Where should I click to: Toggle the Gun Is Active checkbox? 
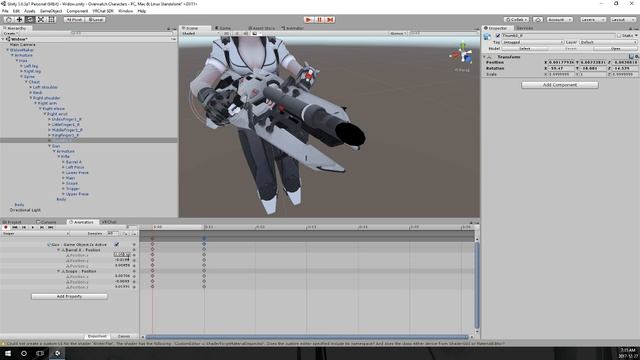click(117, 244)
